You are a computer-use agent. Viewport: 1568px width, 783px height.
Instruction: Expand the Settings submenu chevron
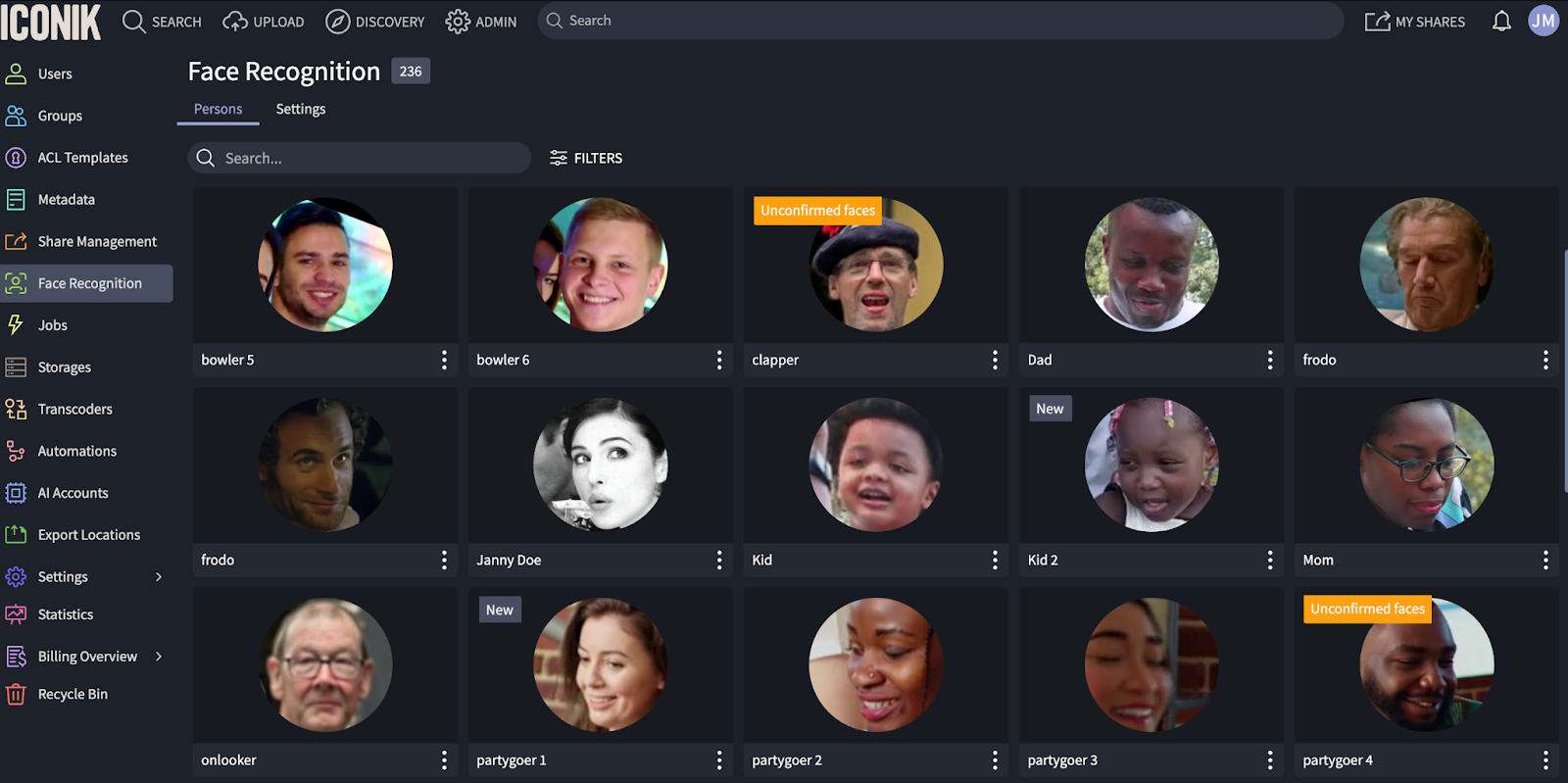point(159,577)
